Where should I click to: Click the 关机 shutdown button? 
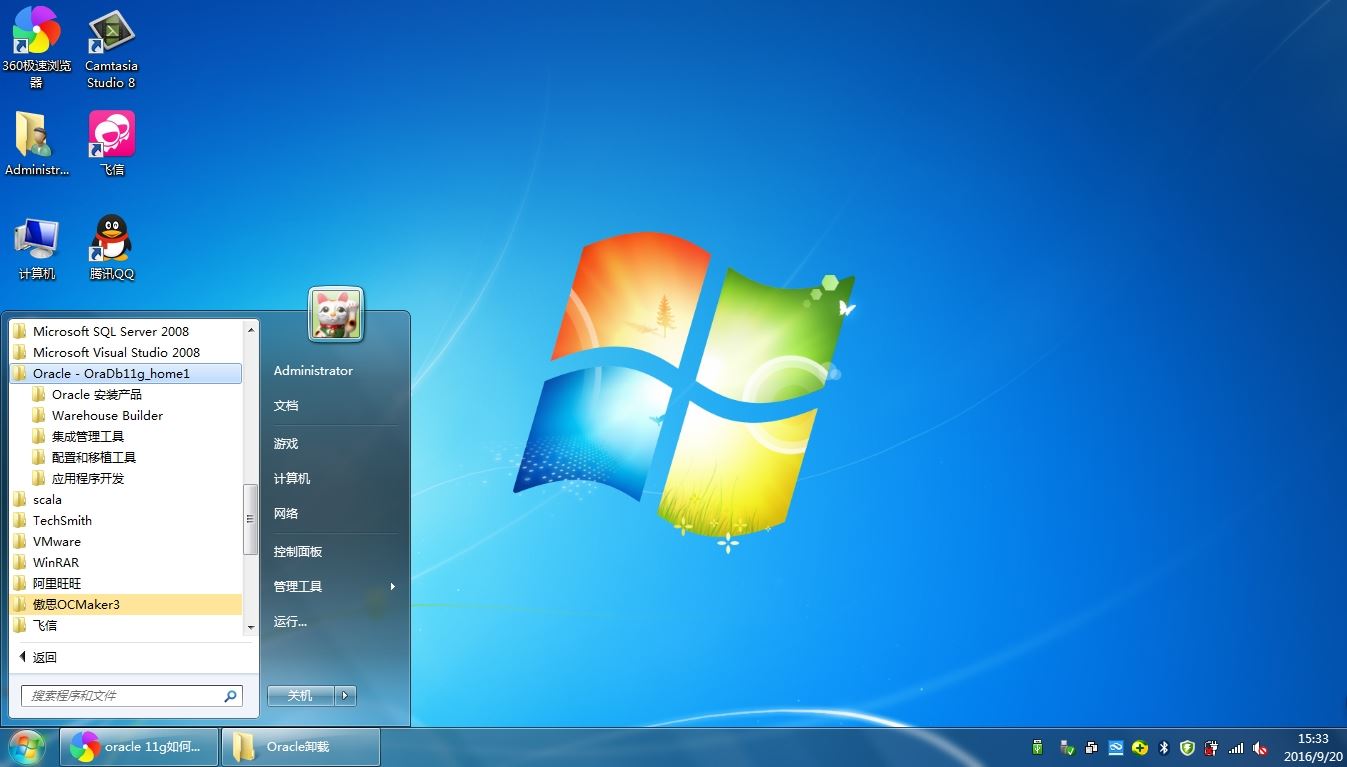tap(300, 695)
